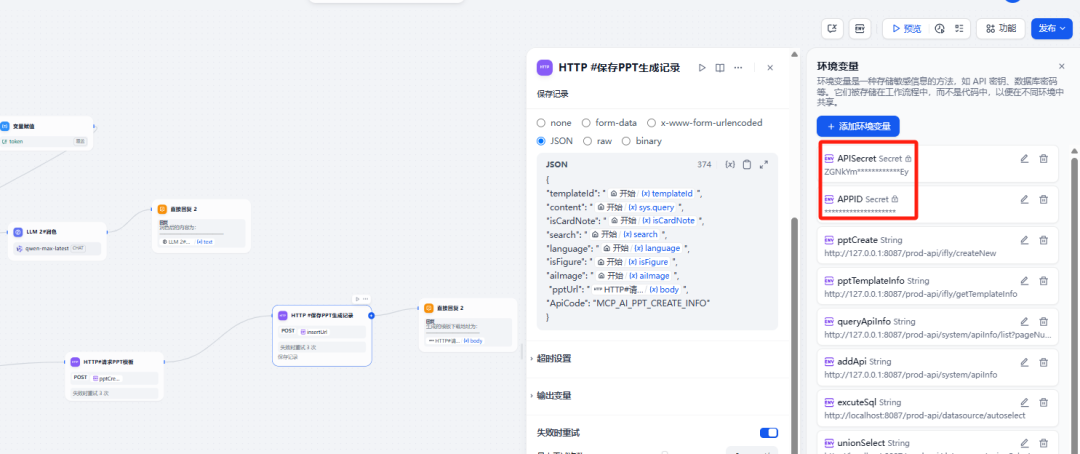Viewport: 1080px width, 454px height.
Task: Expand the 发布 publish dropdown
Action: 1052,28
